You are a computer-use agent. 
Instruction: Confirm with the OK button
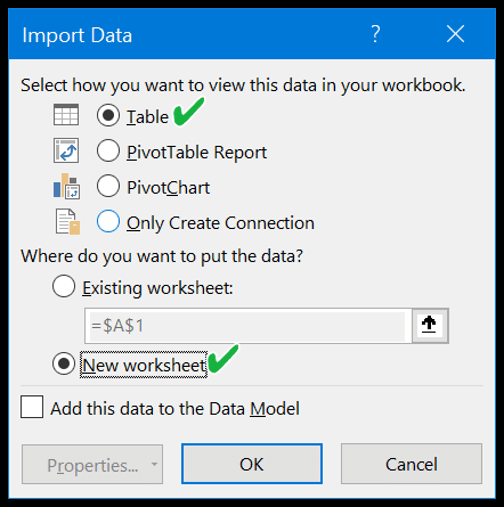252,464
